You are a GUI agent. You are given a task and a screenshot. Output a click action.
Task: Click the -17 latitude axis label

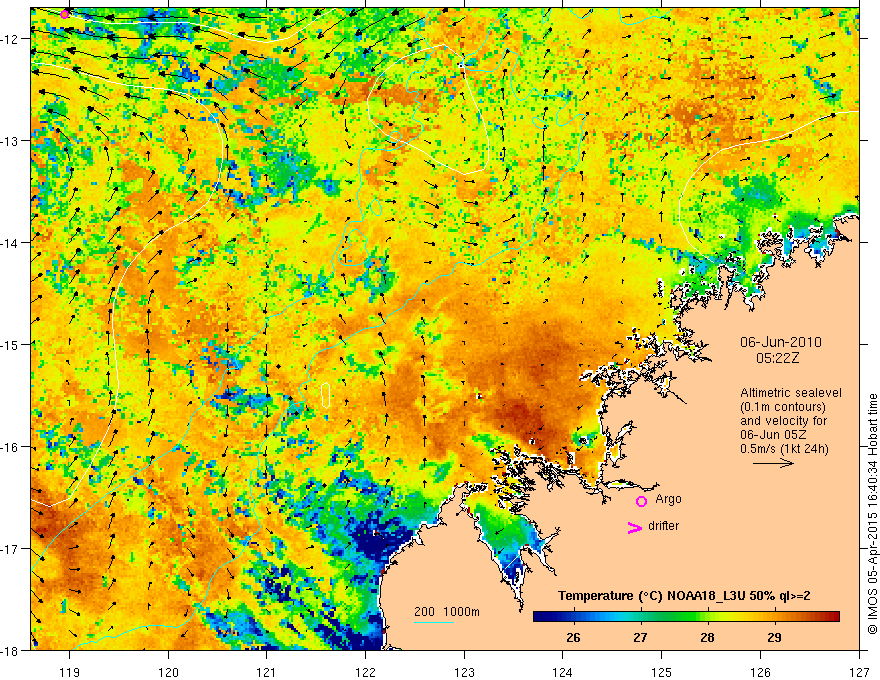point(11,549)
